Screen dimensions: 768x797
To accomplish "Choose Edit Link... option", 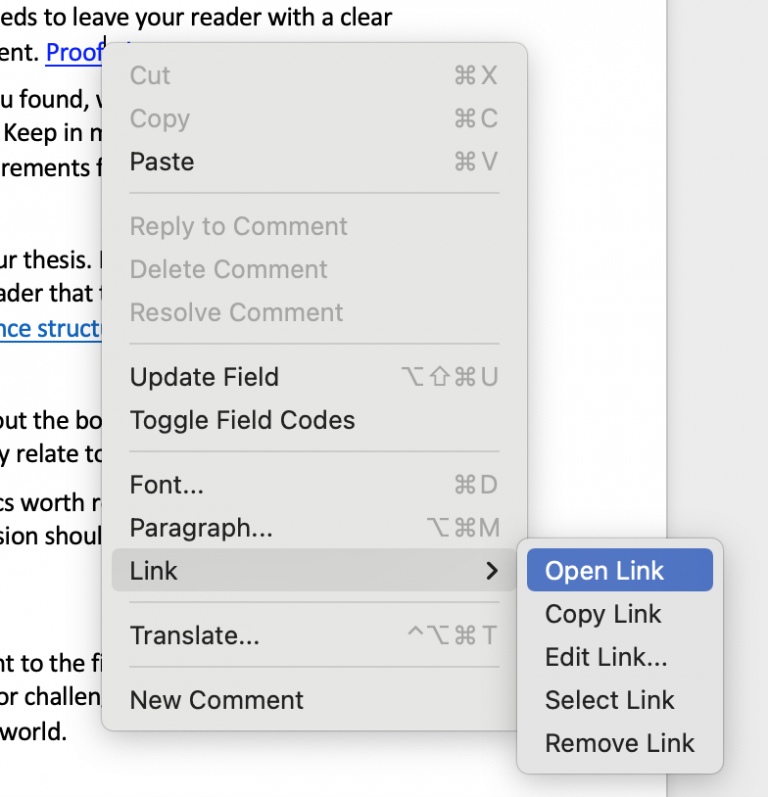I will click(606, 657).
